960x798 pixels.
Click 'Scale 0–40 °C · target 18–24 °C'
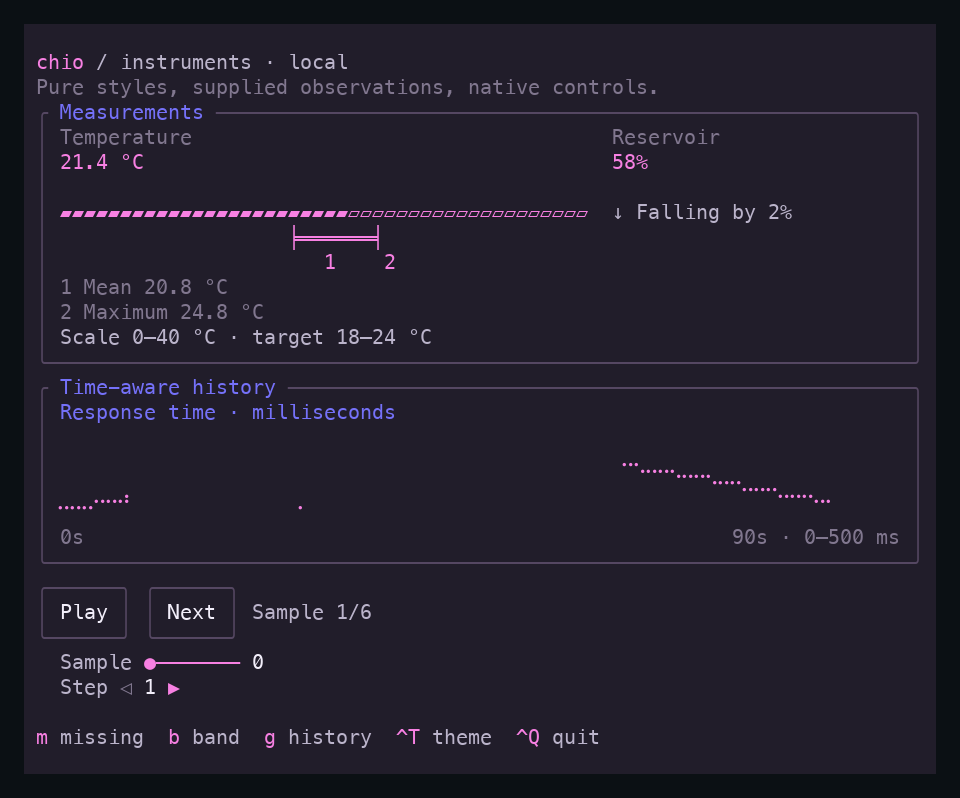point(246,337)
